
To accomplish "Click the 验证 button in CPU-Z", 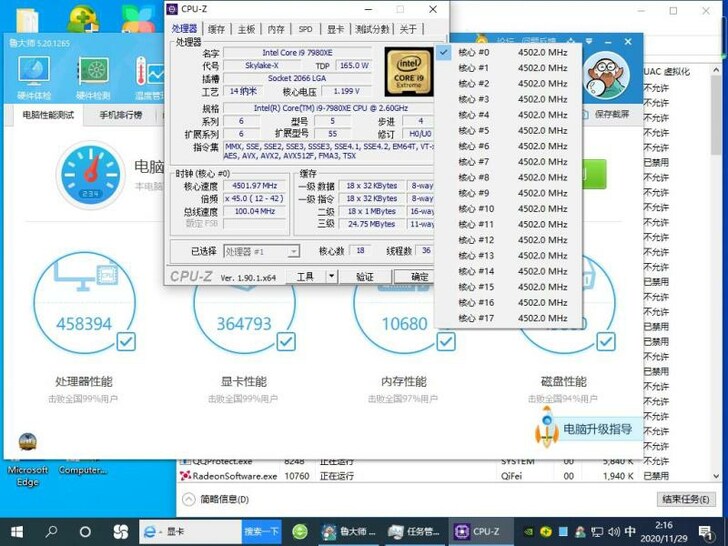I will pyautogui.click(x=365, y=277).
